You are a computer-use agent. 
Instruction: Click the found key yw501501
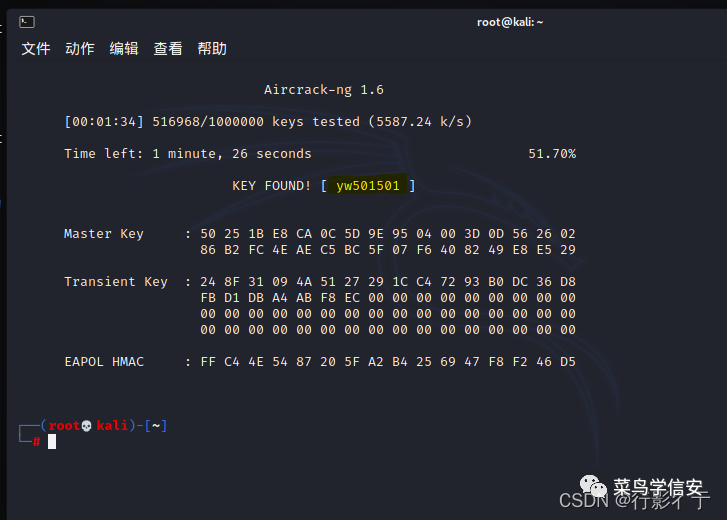tap(368, 186)
